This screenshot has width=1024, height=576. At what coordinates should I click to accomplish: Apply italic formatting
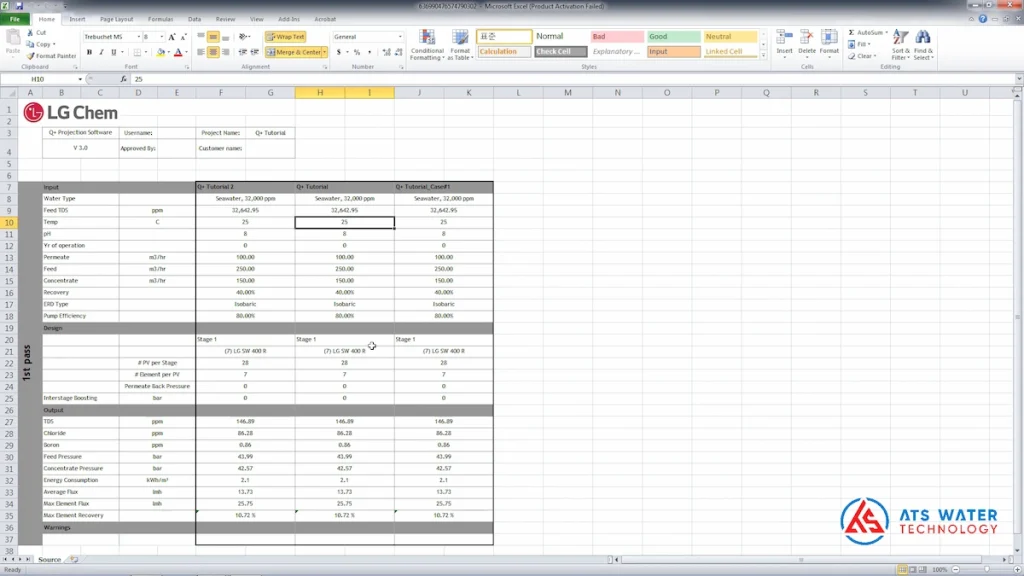[x=100, y=51]
